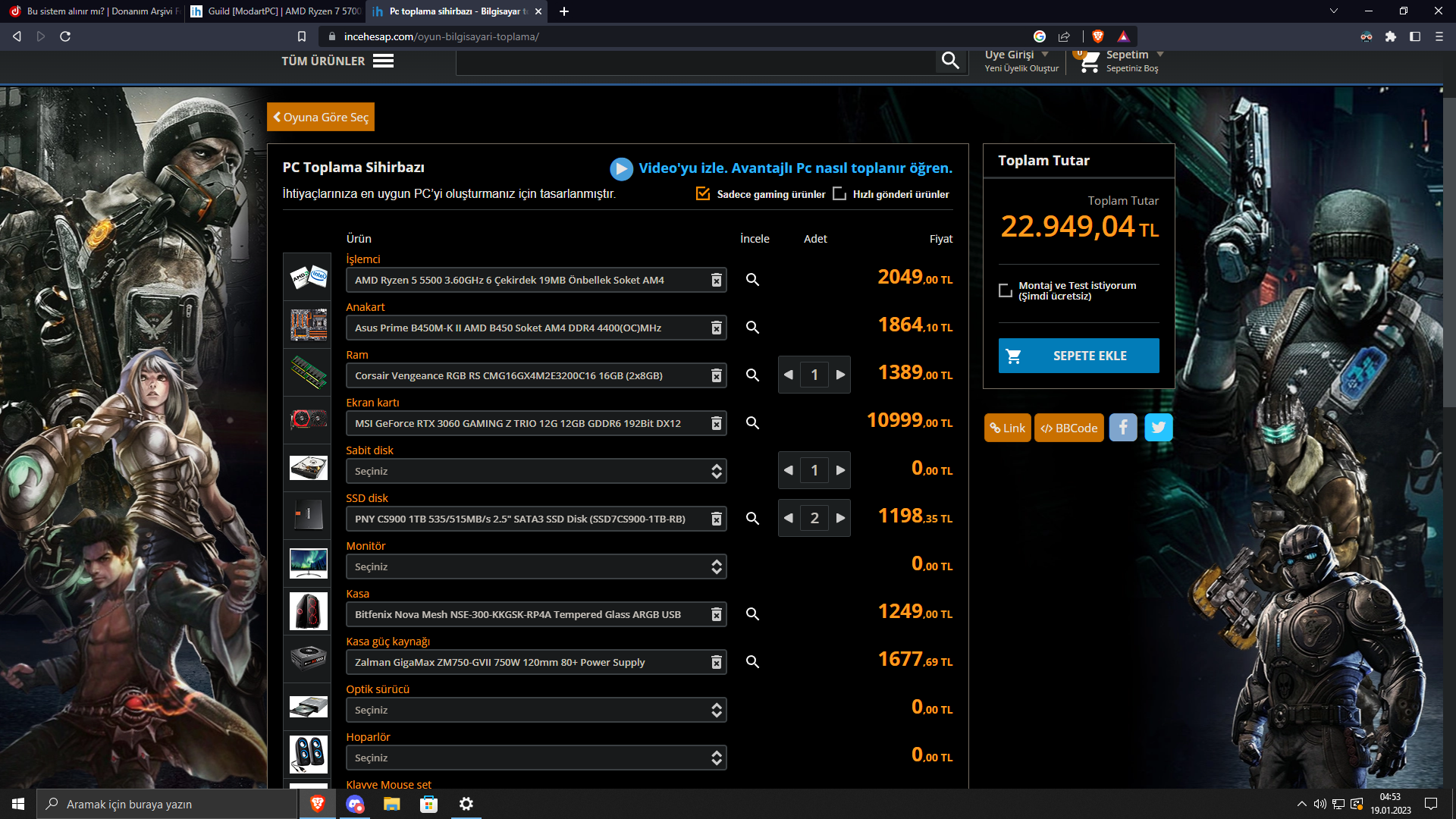Enable Hızlı gönderi ürünler checkbox
Screen dimensions: 1456x819
(x=839, y=194)
